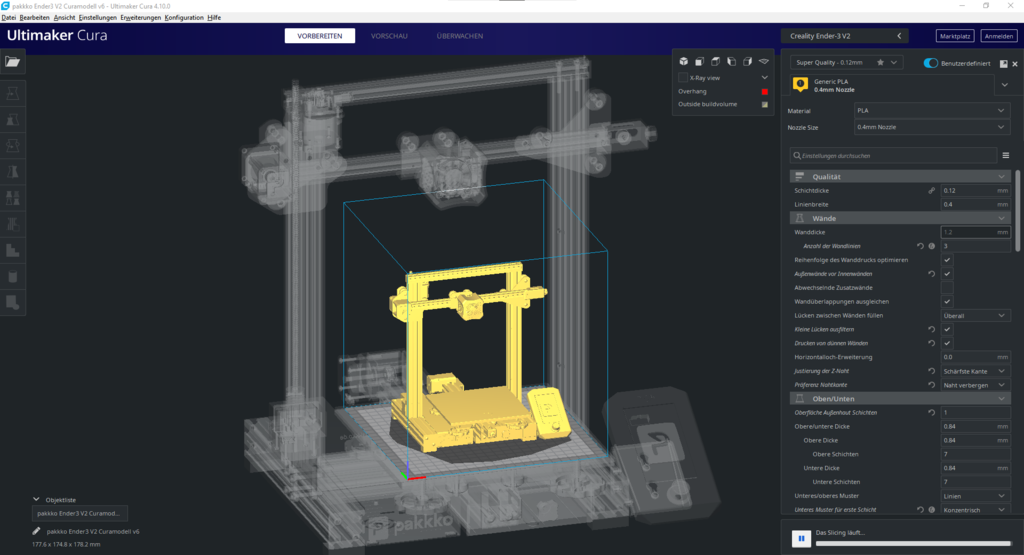Uncheck Wandüberlappungen ausgleichen
Viewport: 1024px width, 555px height.
pos(947,302)
